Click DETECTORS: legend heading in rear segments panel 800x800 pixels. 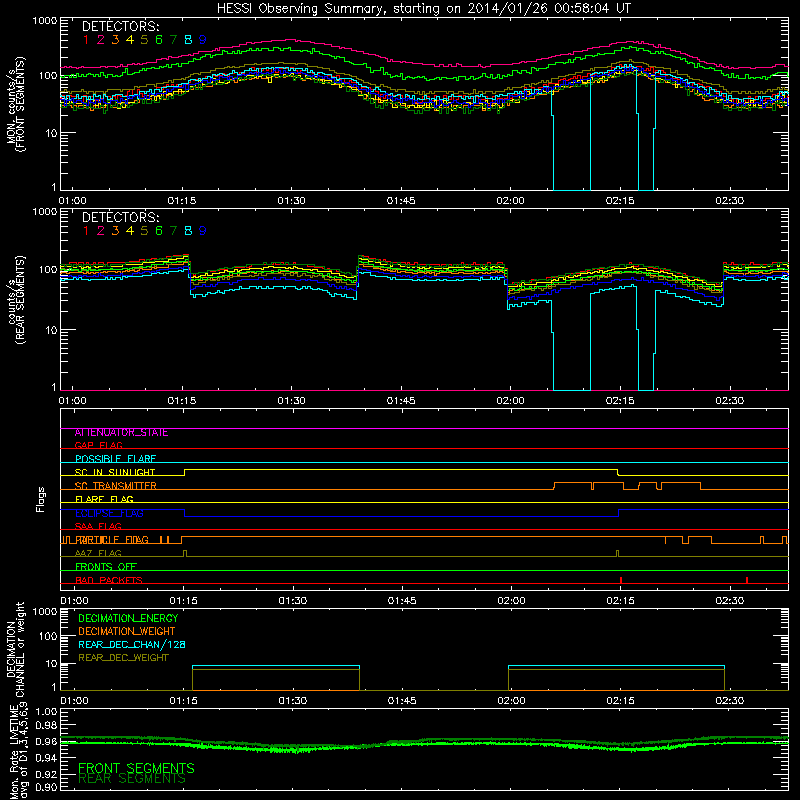click(120, 217)
